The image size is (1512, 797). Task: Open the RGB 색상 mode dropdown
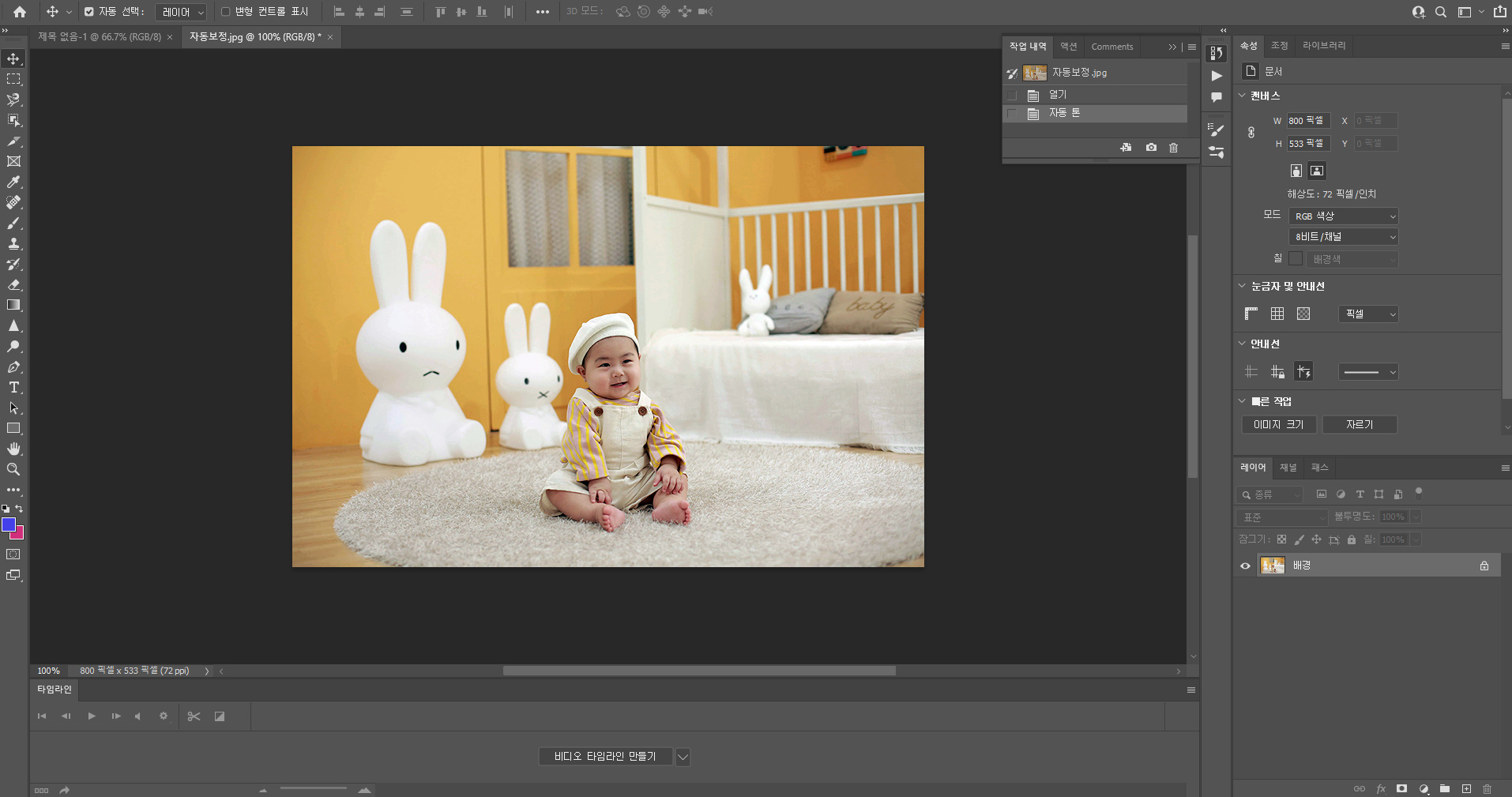tap(1344, 216)
